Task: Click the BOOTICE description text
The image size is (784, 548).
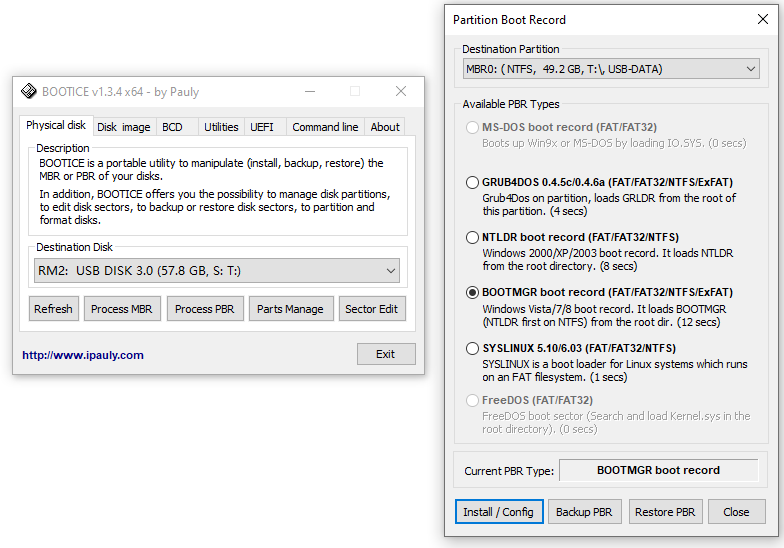Action: [215, 191]
